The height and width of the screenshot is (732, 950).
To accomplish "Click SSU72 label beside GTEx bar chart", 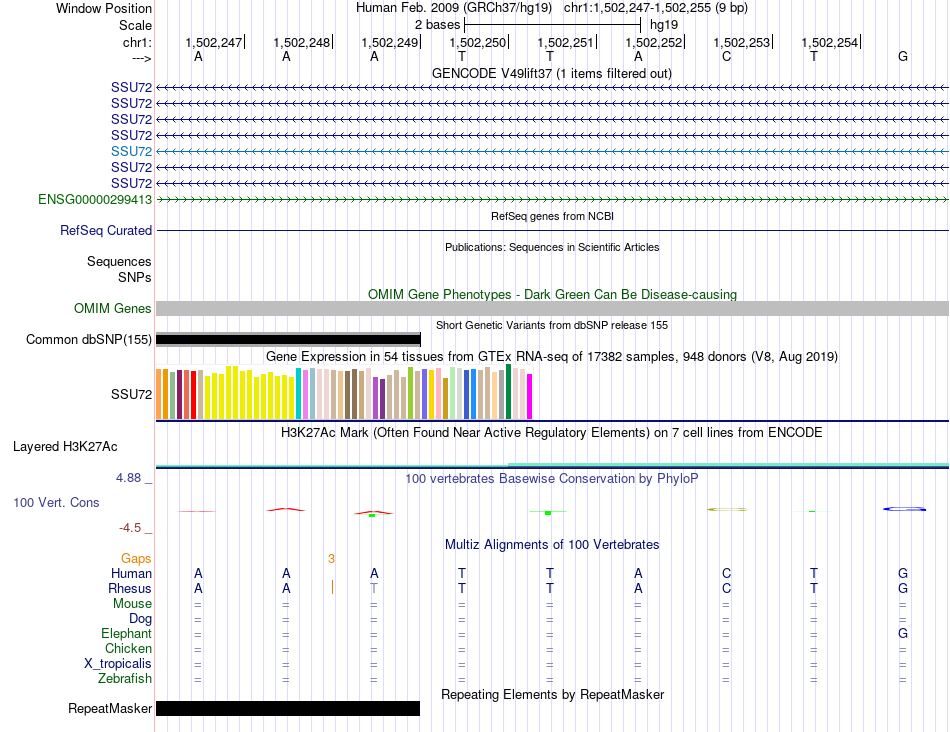I will 131,394.
